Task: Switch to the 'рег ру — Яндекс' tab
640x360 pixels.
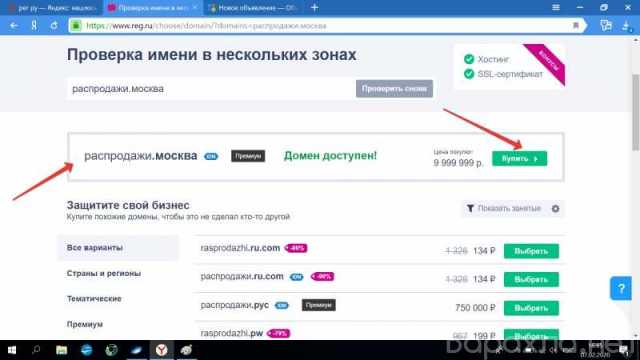Action: pyautogui.click(x=52, y=8)
